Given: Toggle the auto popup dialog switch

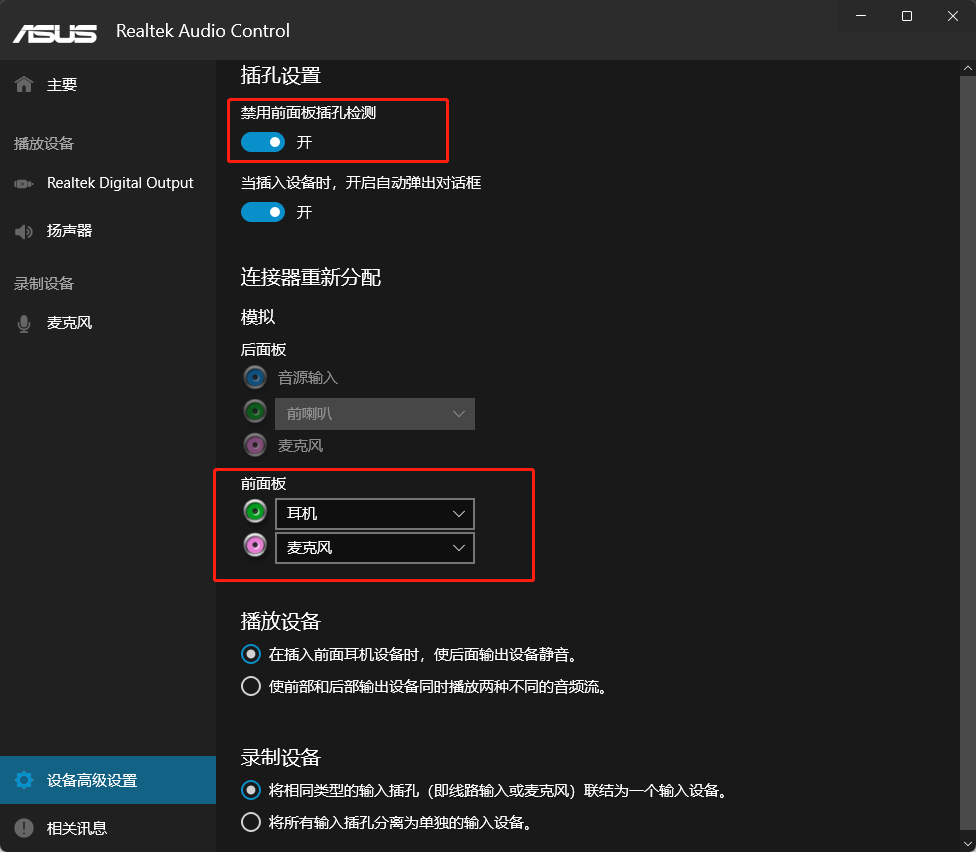Looking at the screenshot, I should pos(263,212).
